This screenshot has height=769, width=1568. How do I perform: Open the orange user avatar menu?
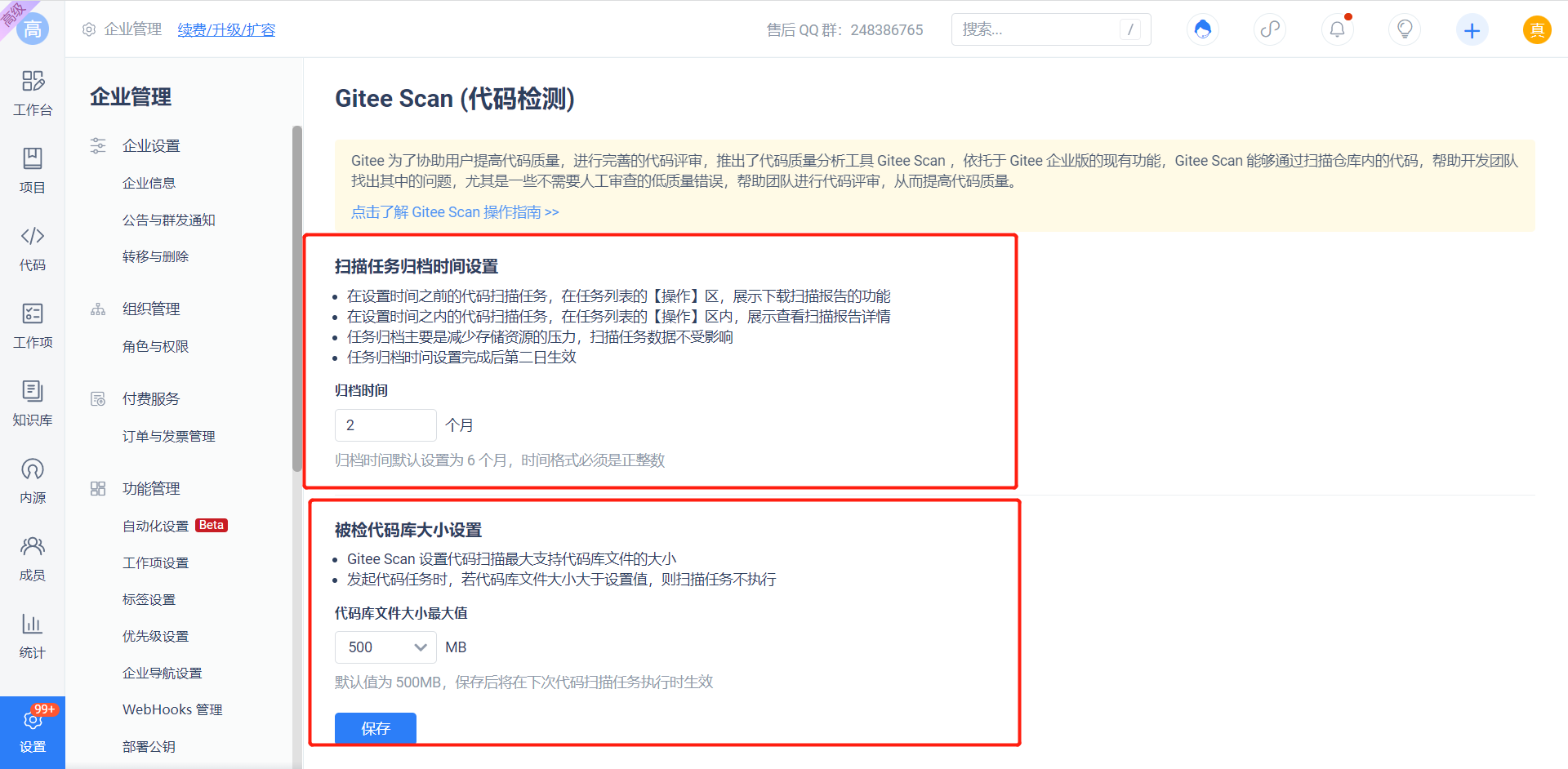click(1537, 30)
